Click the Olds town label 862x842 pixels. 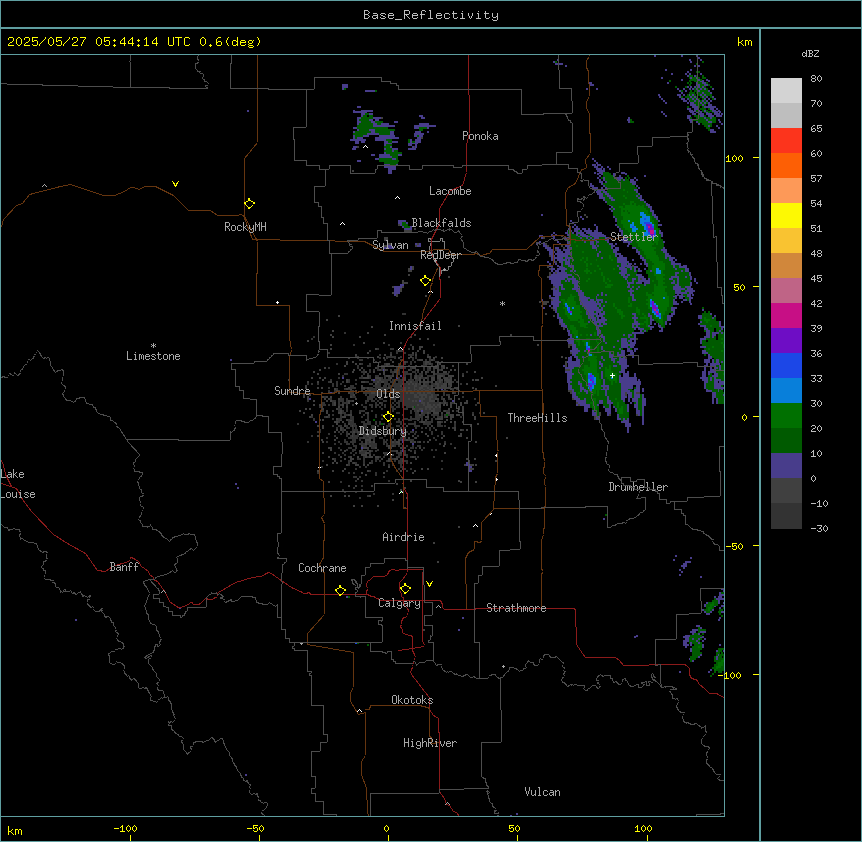tap(388, 394)
